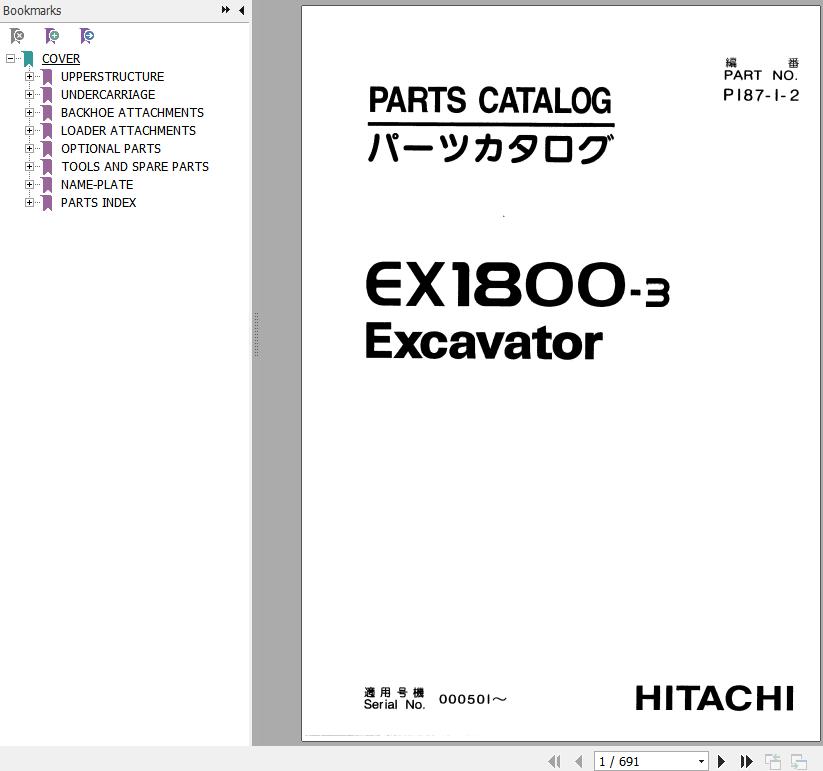Jump to LOADER ATTACHMENTS bookmark
The image size is (823, 771).
pyautogui.click(x=128, y=131)
